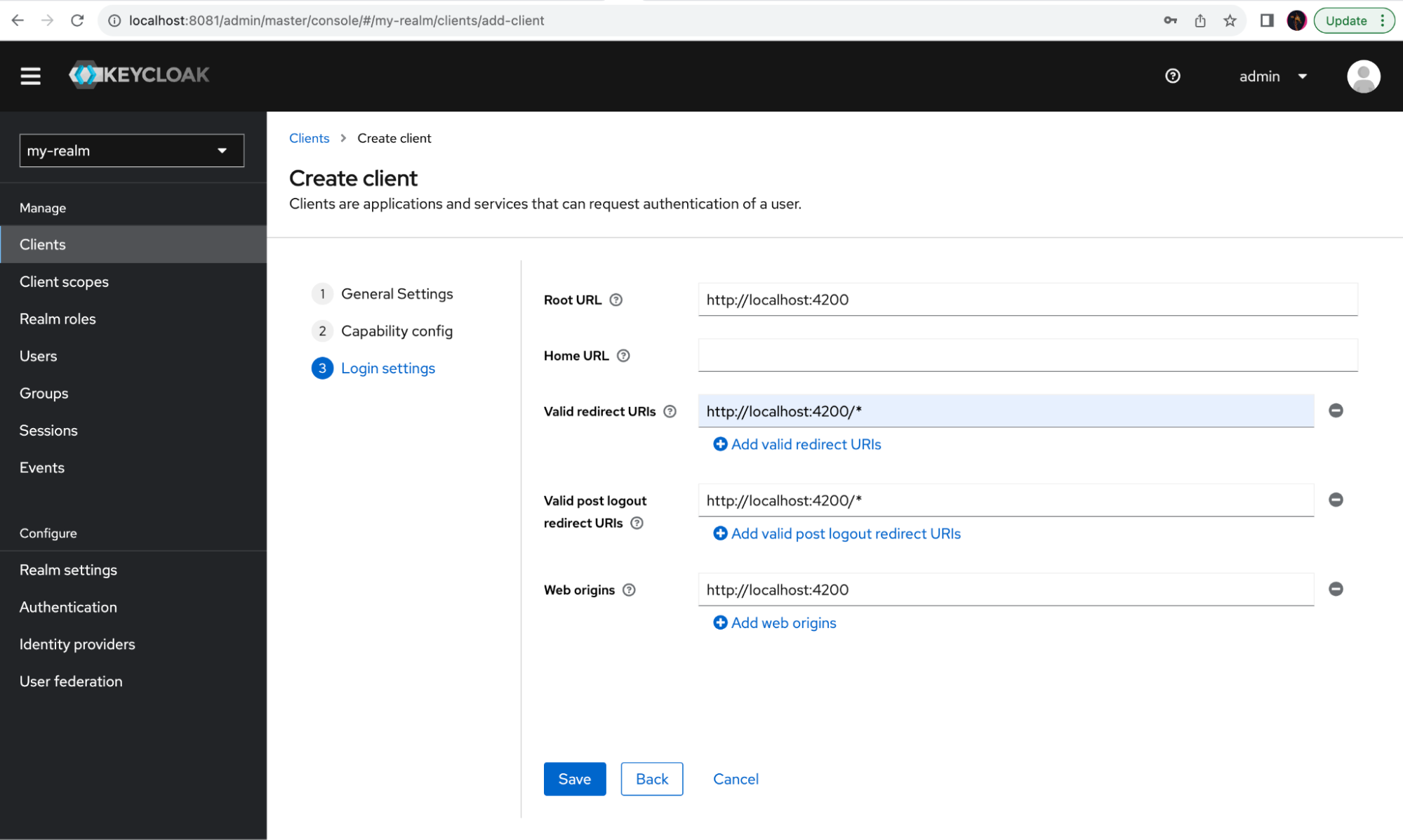Screen dimensions: 1403x840
Task: Click the admin user profile icon
Action: tap(1363, 76)
